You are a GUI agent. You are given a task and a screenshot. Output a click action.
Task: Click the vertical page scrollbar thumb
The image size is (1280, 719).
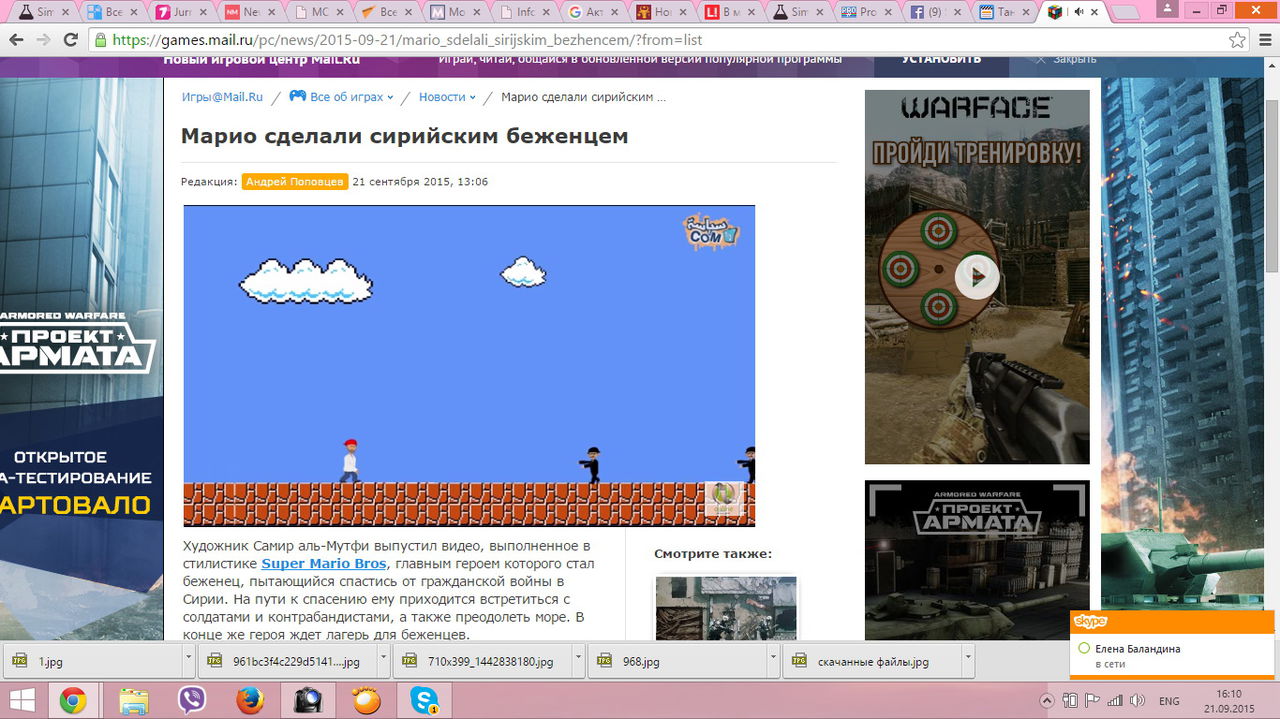click(1272, 185)
